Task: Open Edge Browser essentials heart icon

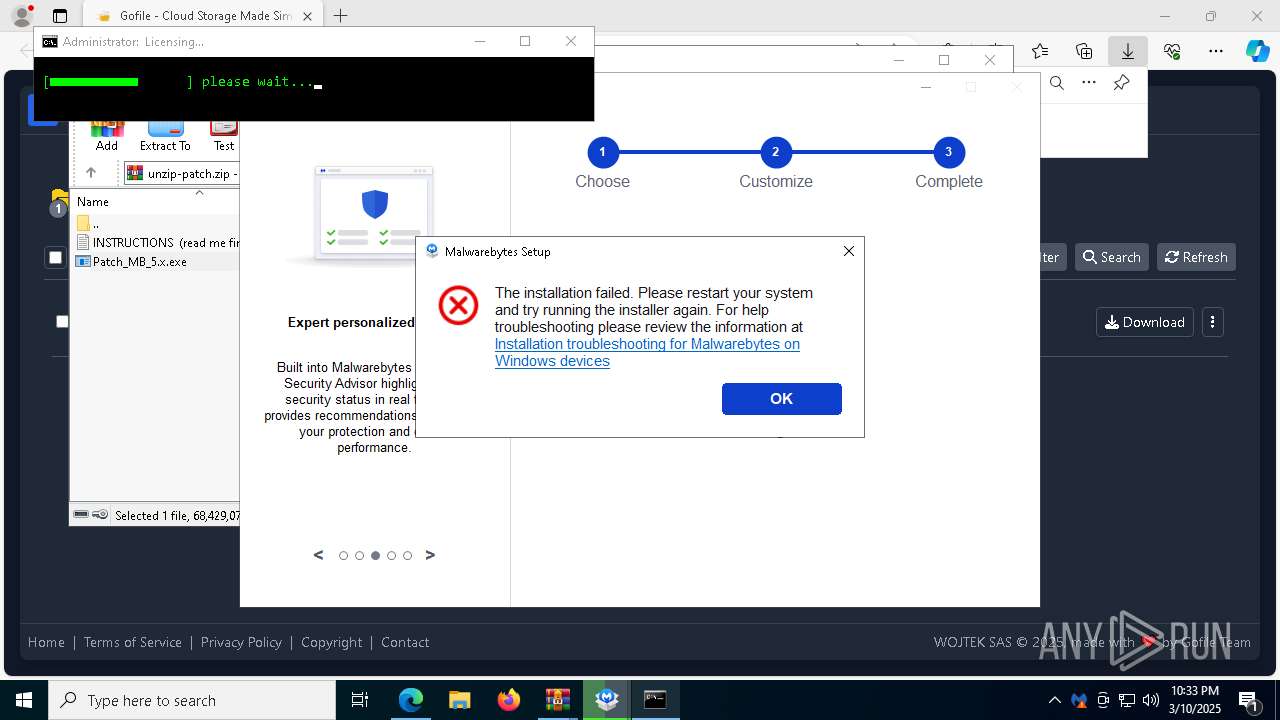Action: 1172,51
